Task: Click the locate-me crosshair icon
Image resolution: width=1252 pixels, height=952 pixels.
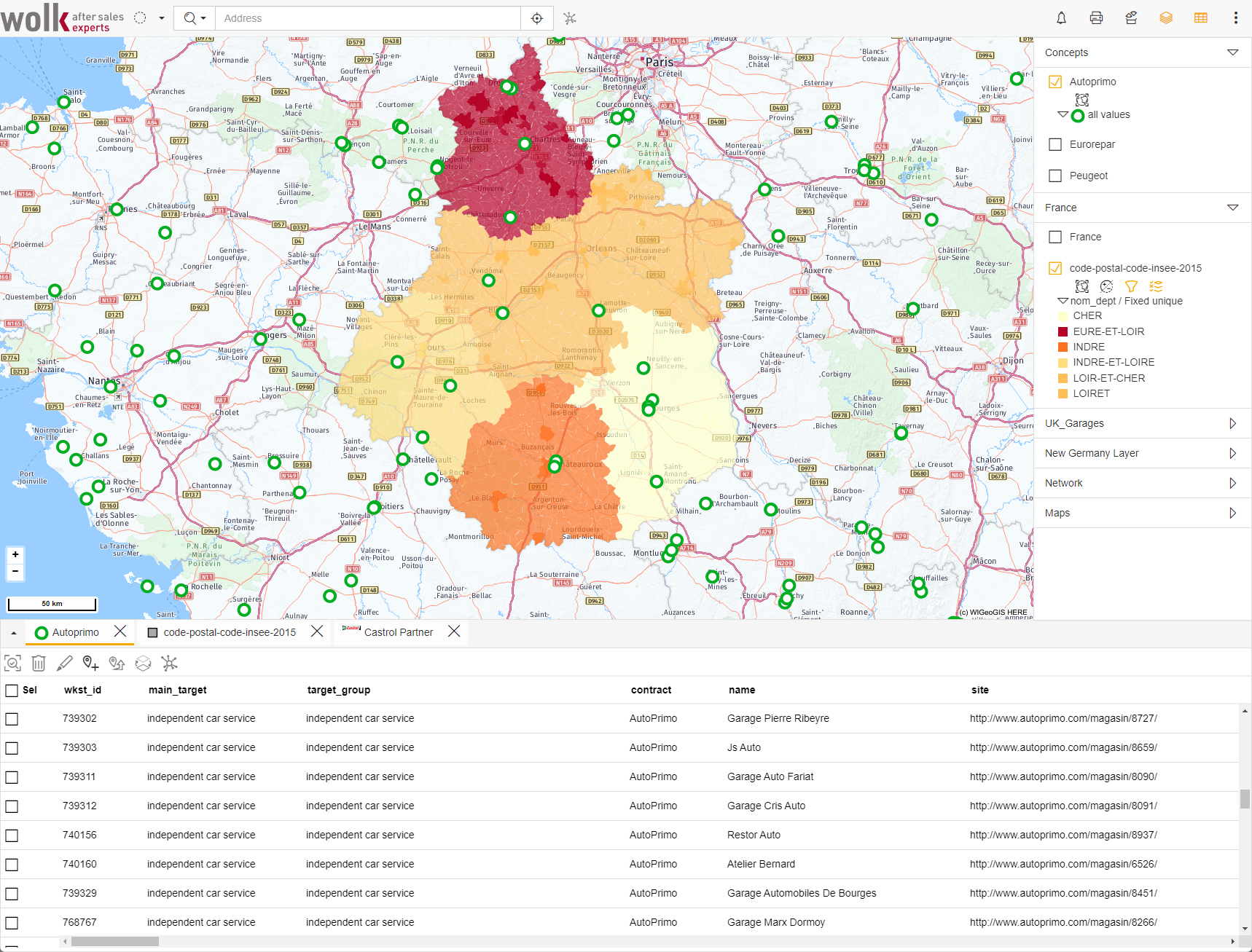Action: [x=537, y=18]
